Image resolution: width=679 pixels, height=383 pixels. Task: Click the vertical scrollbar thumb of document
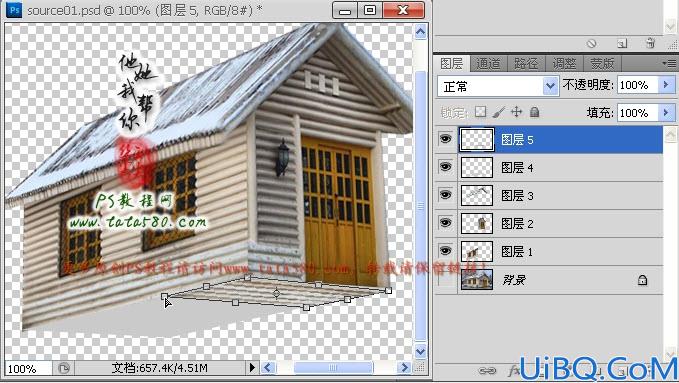[420, 205]
